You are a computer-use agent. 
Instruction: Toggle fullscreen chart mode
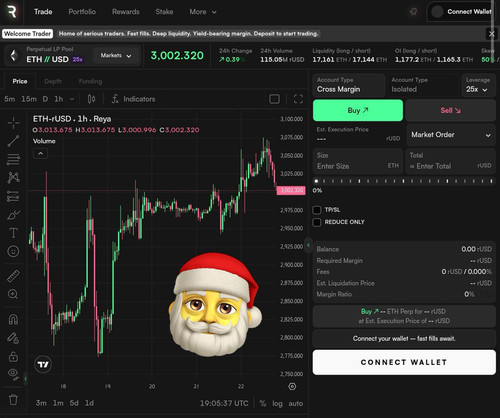pos(298,99)
